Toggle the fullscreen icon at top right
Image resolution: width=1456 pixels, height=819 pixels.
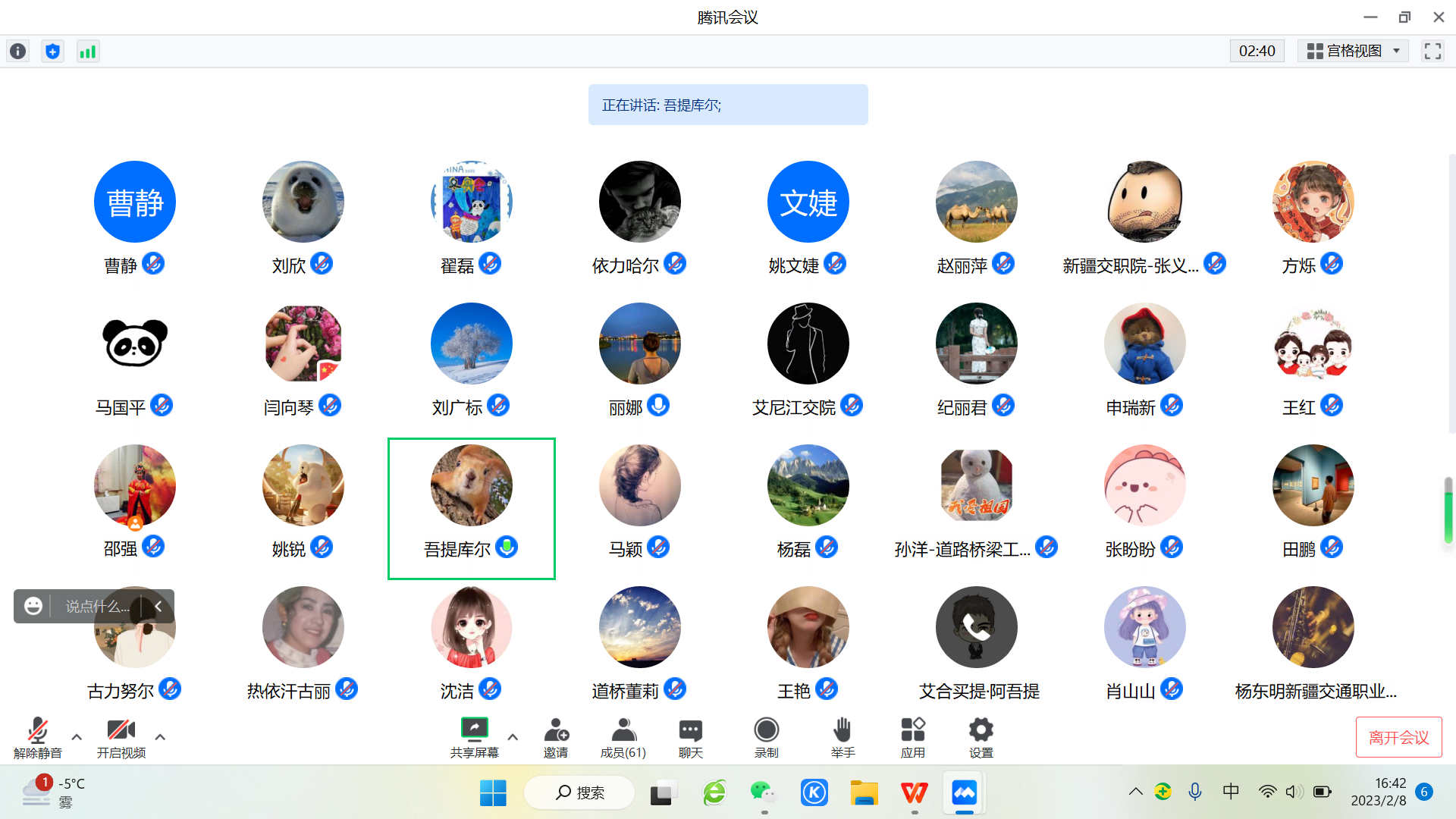point(1432,52)
